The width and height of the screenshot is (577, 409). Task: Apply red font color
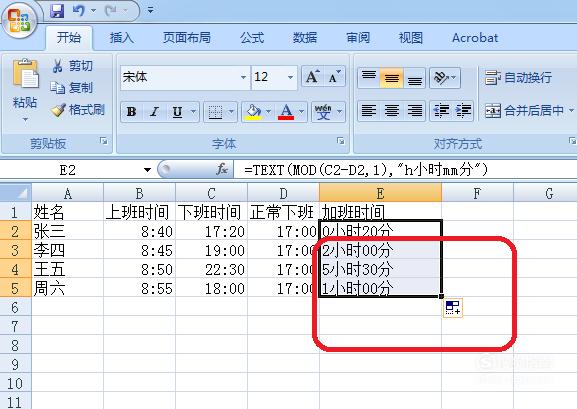pyautogui.click(x=286, y=112)
